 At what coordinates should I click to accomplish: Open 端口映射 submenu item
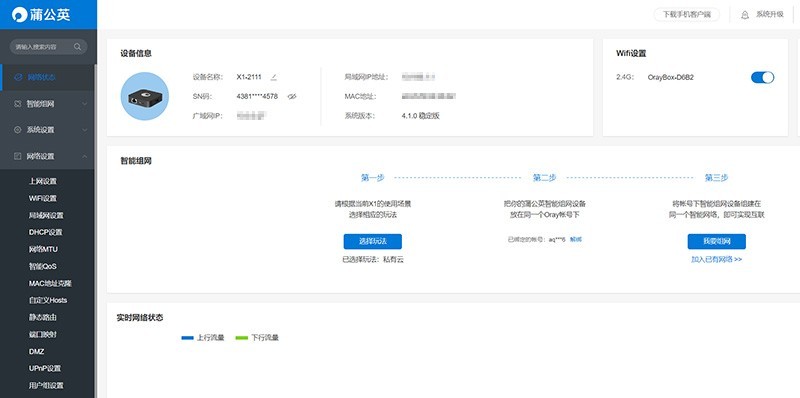point(43,334)
